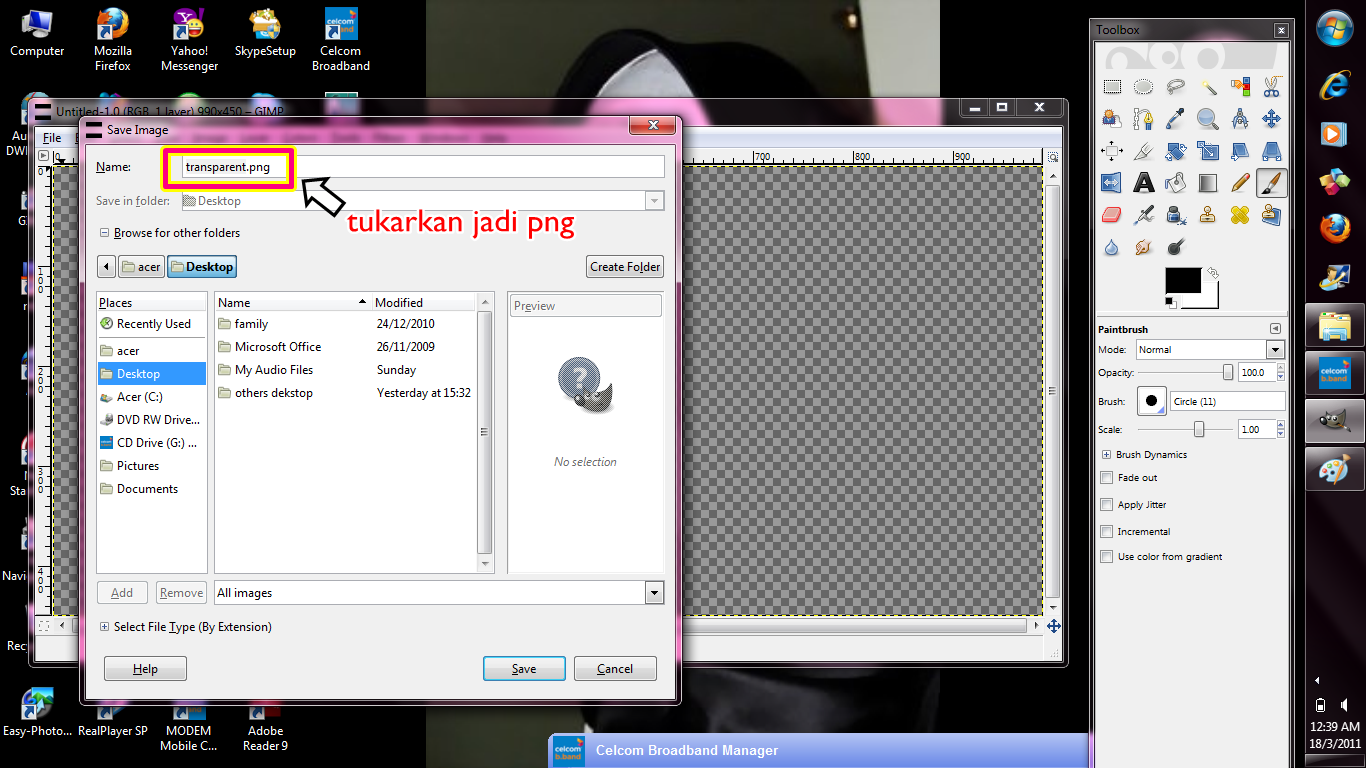The width and height of the screenshot is (1366, 768).
Task: Select the Text tool
Action: tap(1143, 182)
